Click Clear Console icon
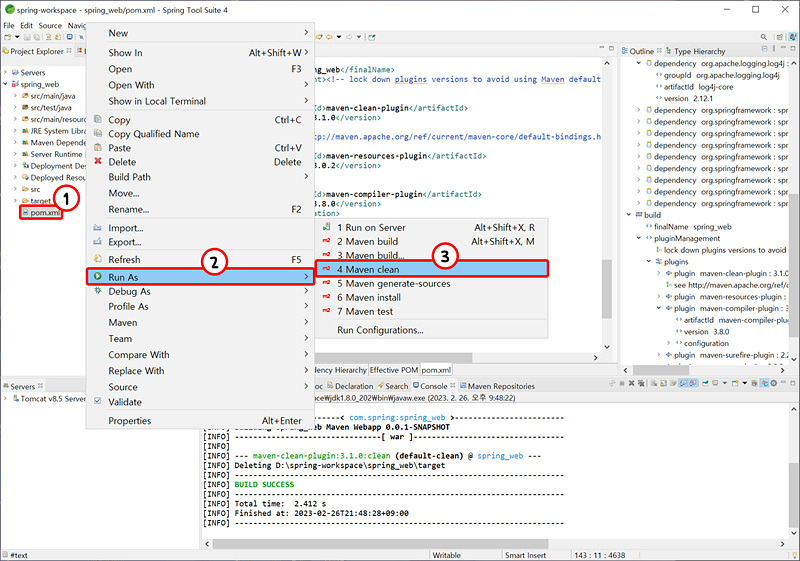This screenshot has width=800, height=561. pos(654,383)
